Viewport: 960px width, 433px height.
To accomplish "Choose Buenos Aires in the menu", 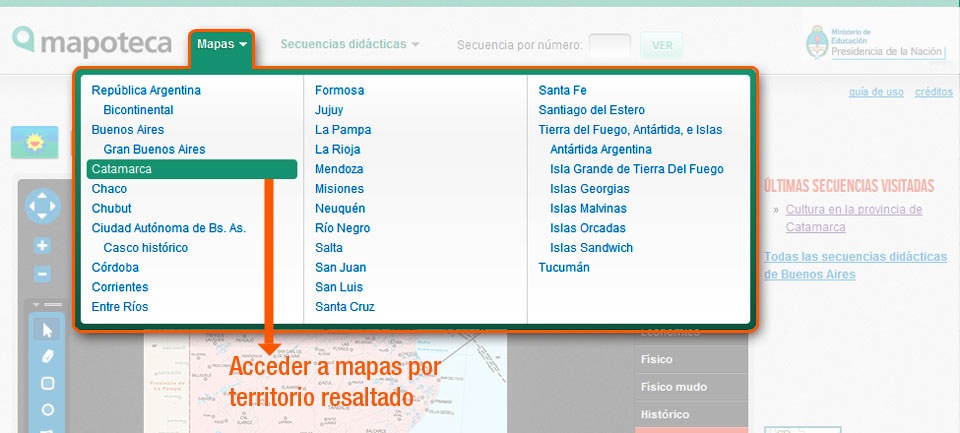I will pos(127,130).
